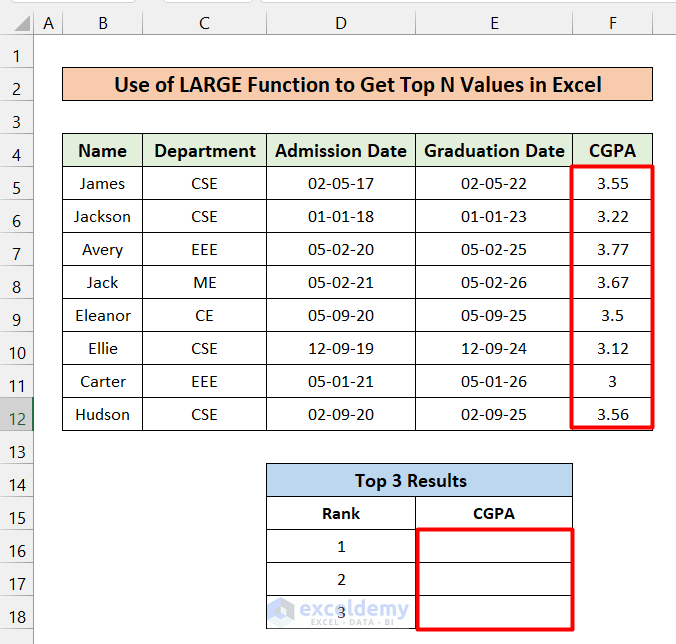Click the Rank header cell
Viewport: 676px width, 644px height.
(341, 513)
